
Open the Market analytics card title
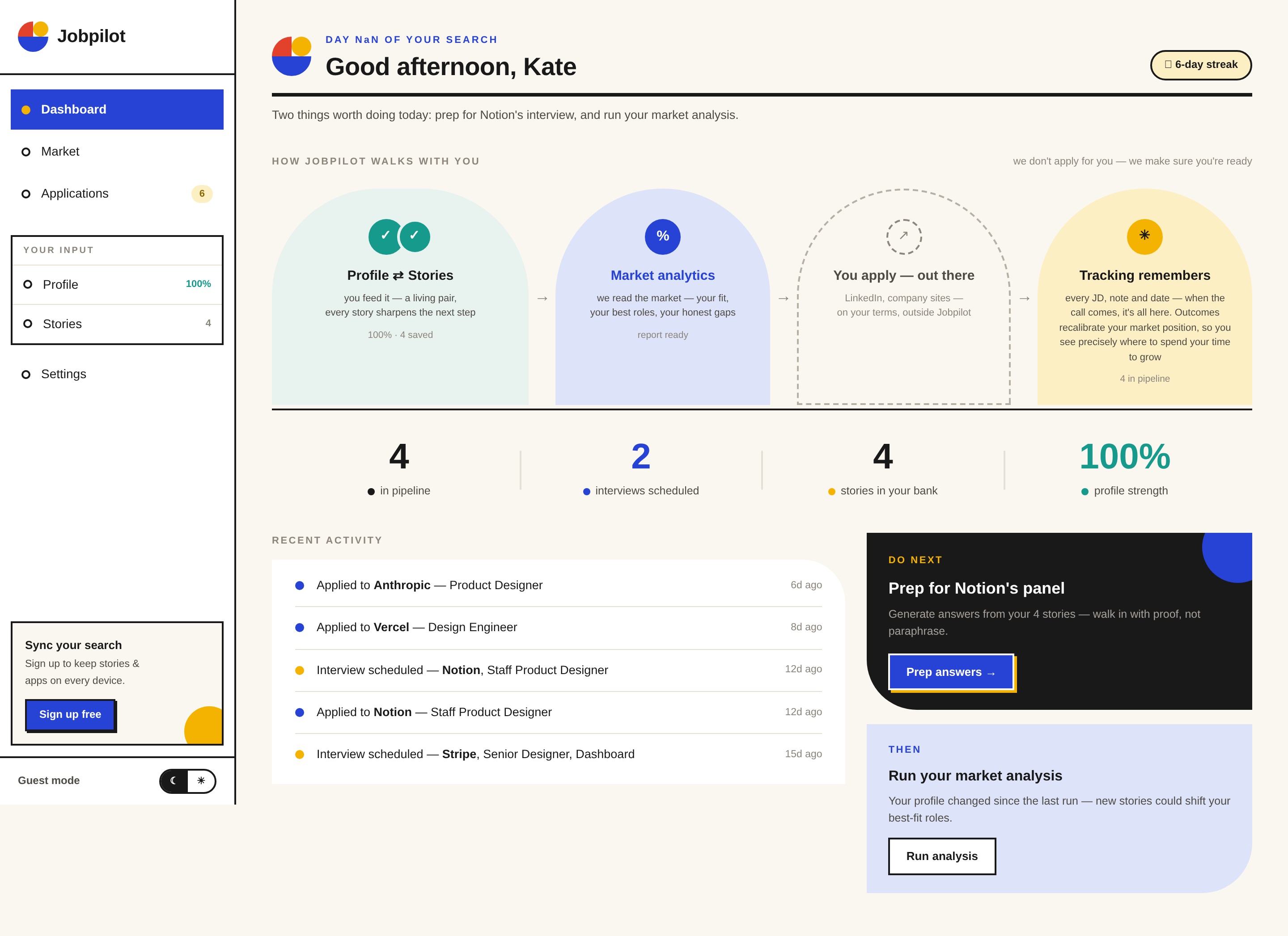pos(662,275)
